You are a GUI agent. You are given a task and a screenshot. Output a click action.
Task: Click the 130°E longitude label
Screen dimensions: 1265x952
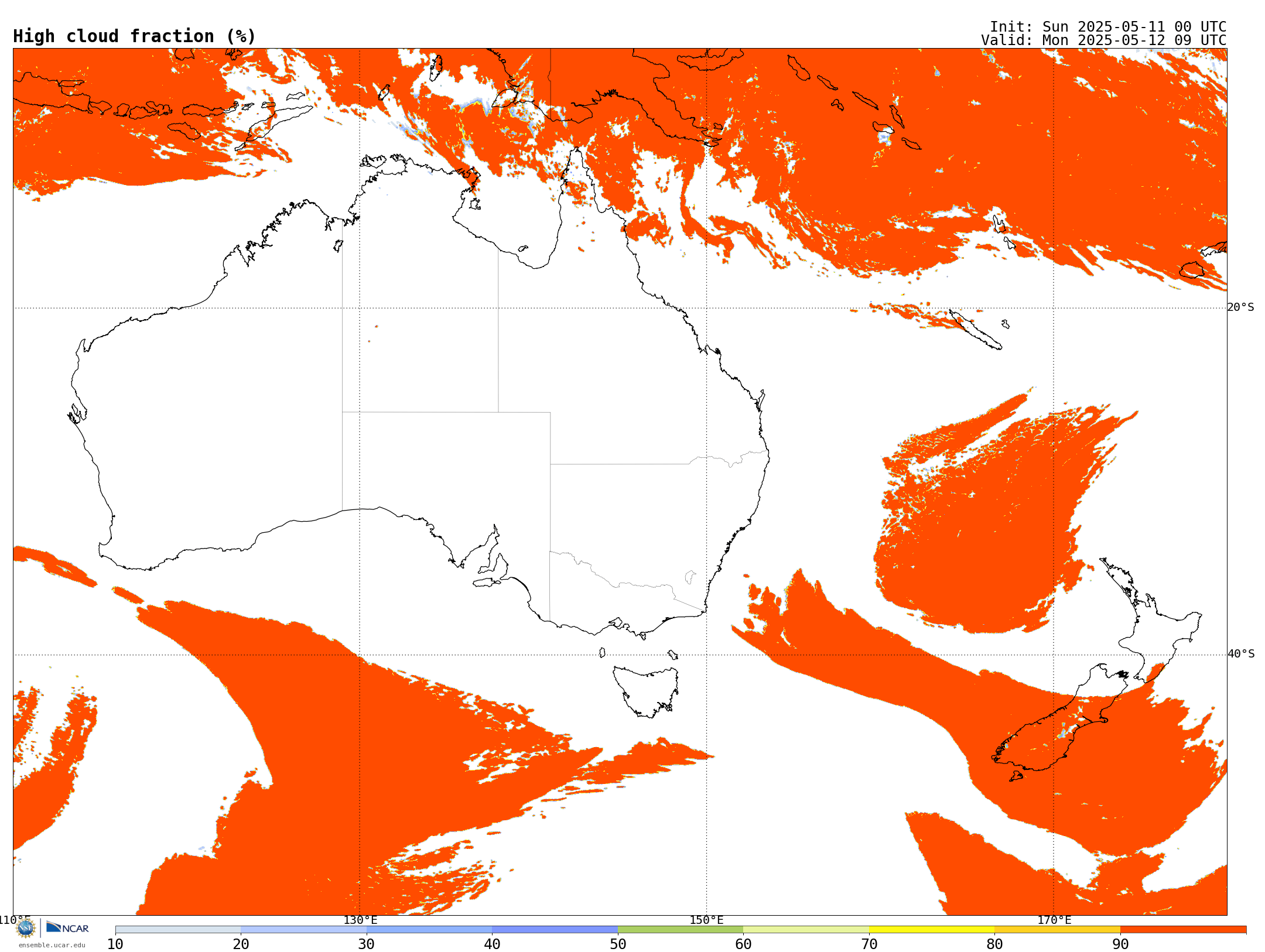click(360, 920)
